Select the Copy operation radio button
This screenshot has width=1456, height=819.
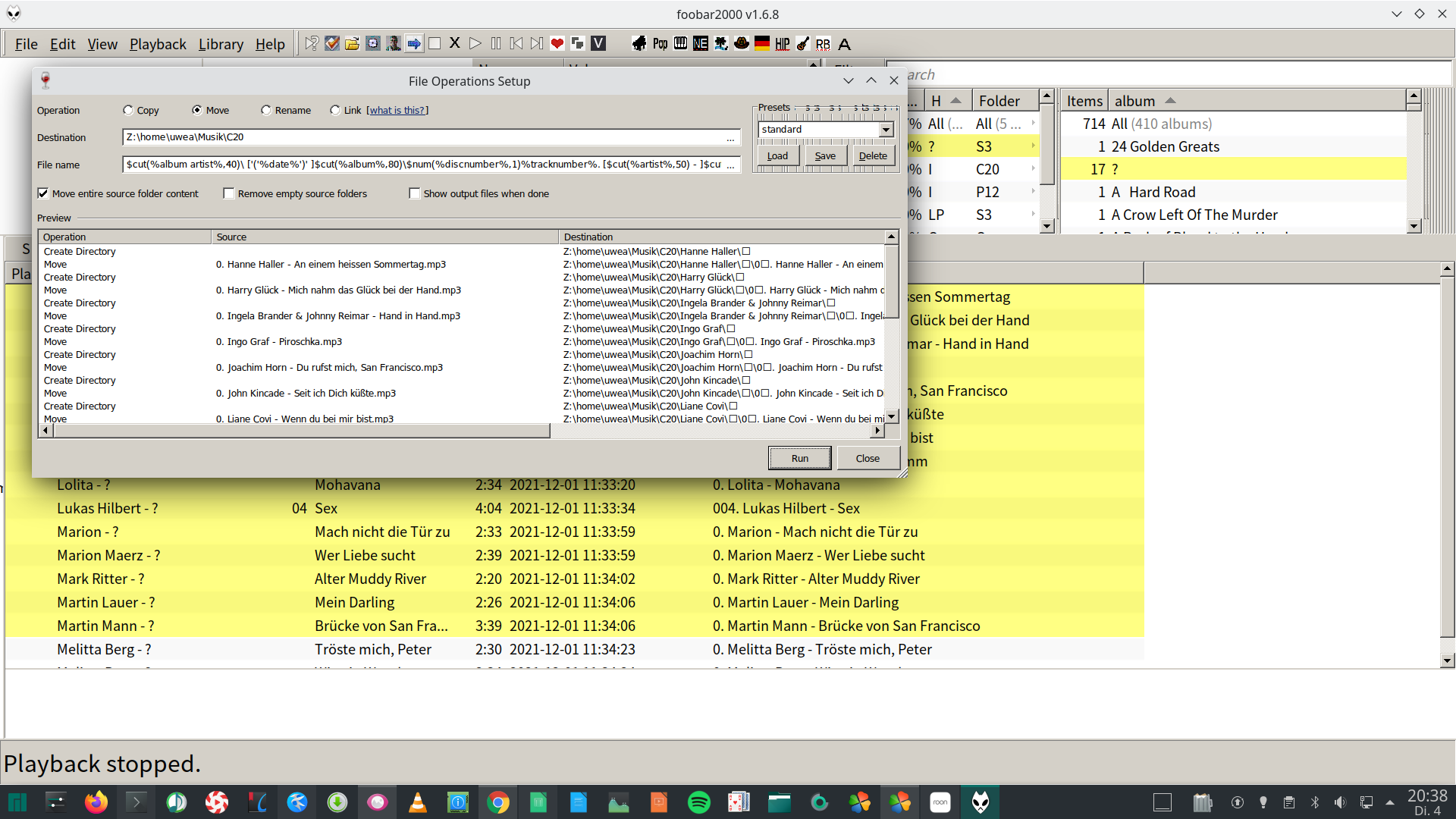click(128, 110)
